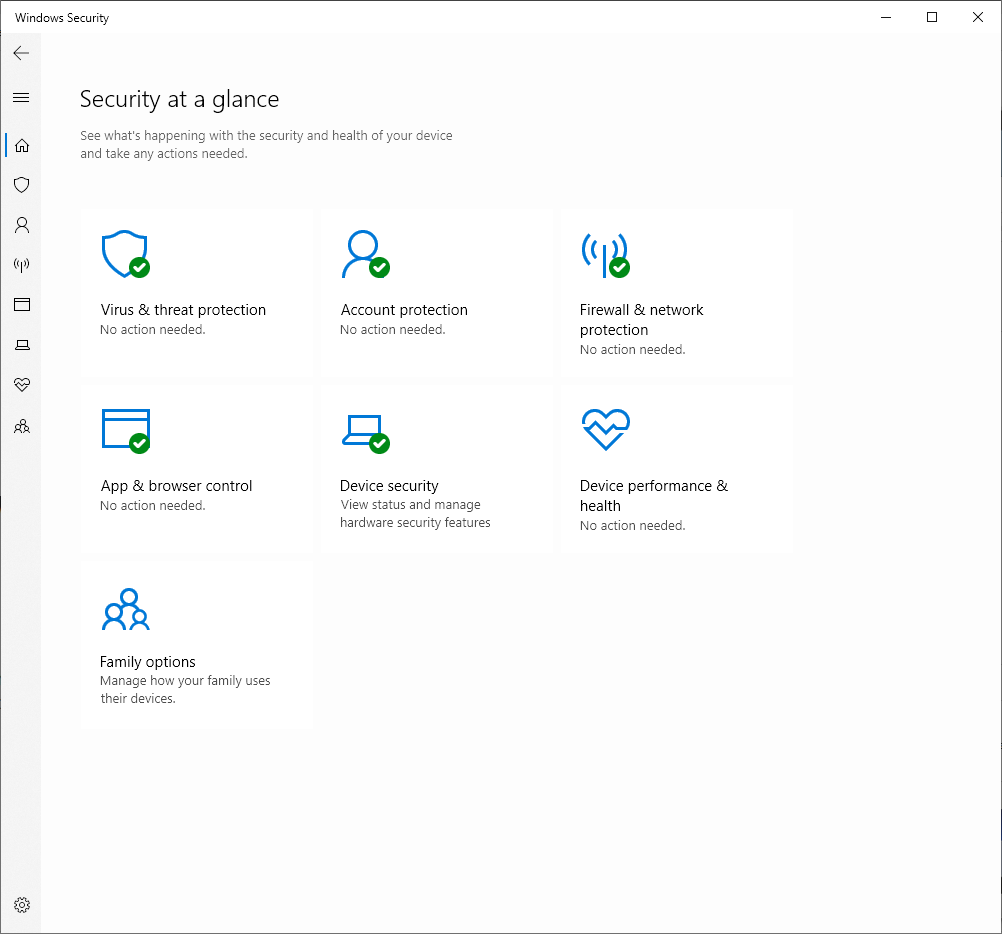Click the Windows Security window title

62,18
